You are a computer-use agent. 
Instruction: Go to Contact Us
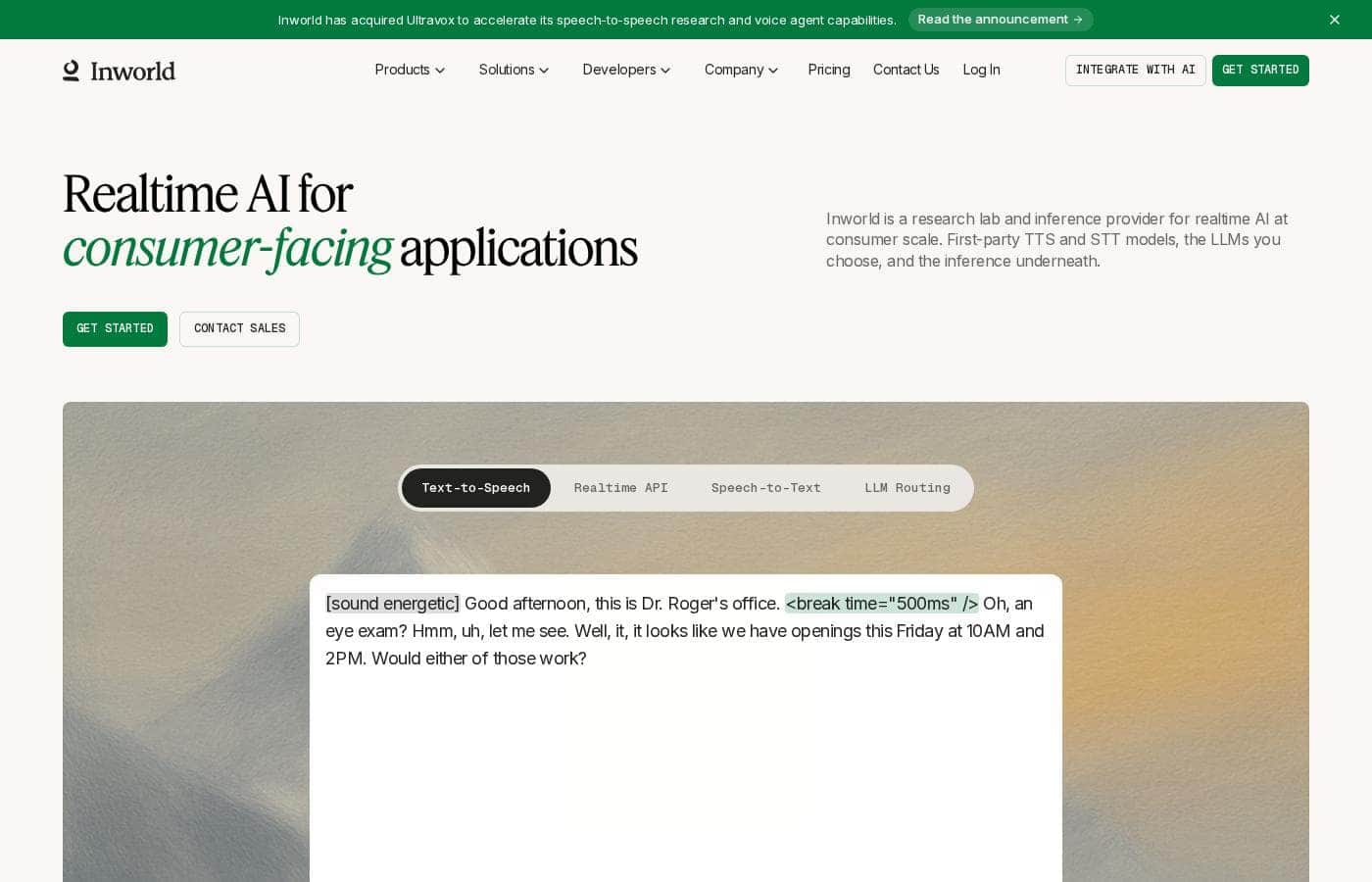[x=906, y=70]
